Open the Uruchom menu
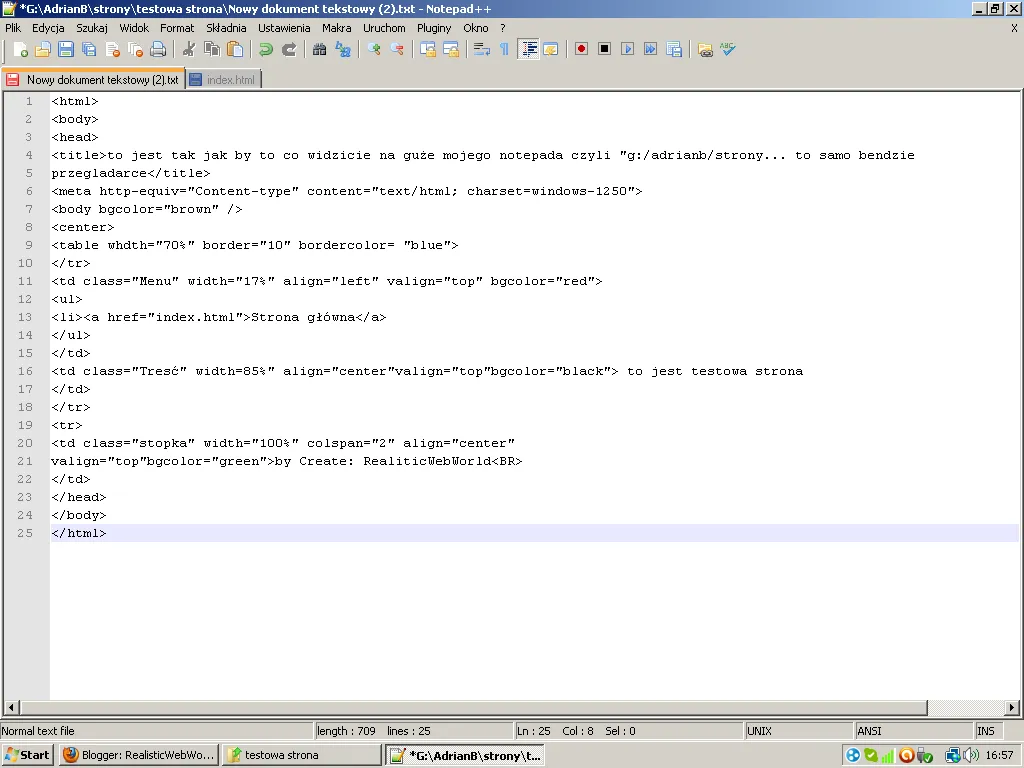1024x768 pixels. [x=384, y=28]
